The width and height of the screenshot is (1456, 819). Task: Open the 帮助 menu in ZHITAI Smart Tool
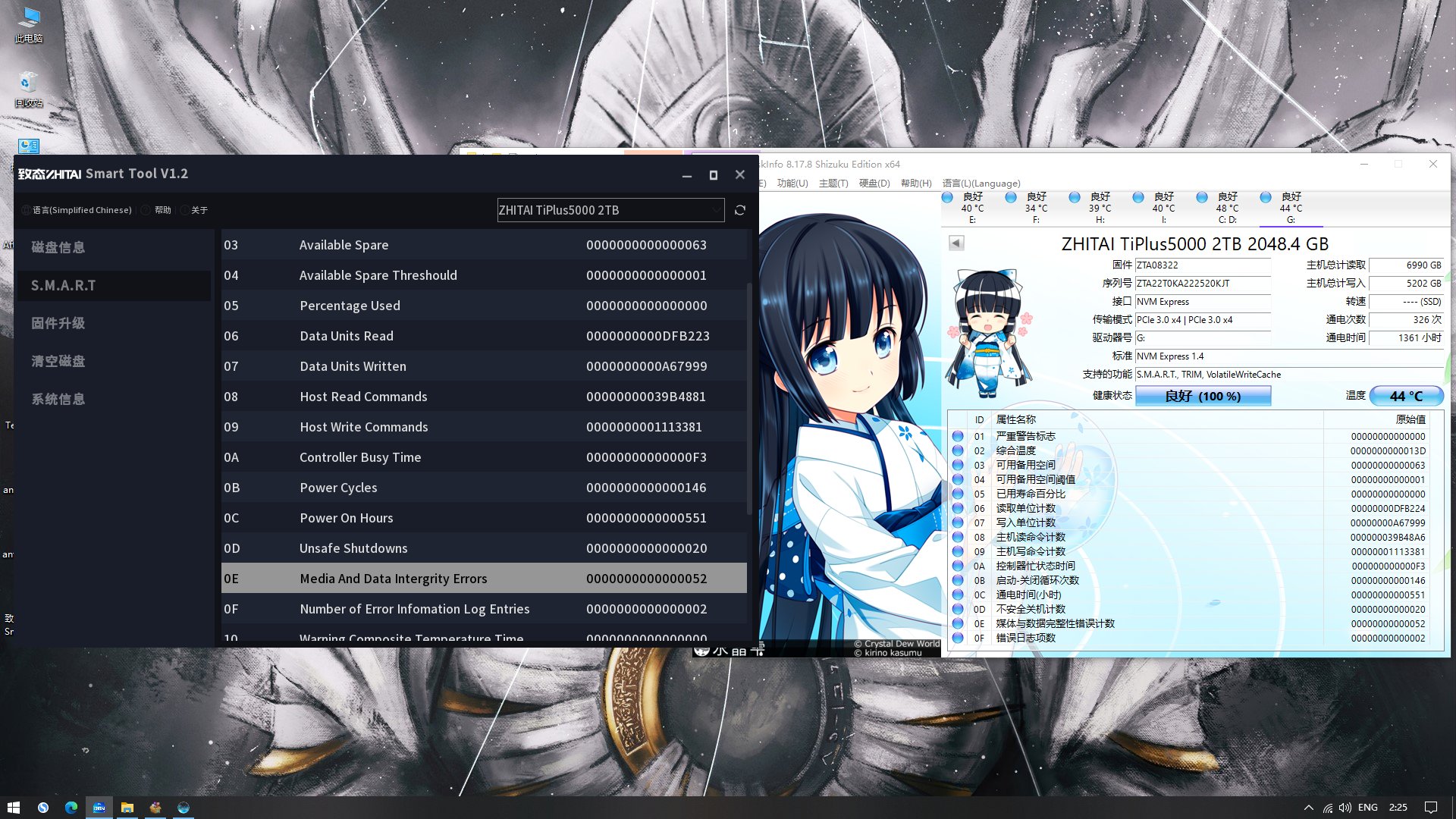(x=157, y=210)
